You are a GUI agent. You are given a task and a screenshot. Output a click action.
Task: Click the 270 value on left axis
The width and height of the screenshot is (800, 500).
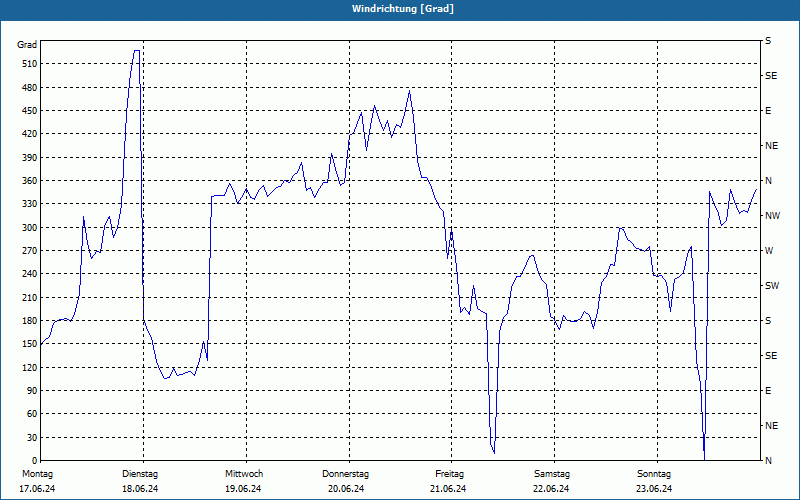(30, 251)
